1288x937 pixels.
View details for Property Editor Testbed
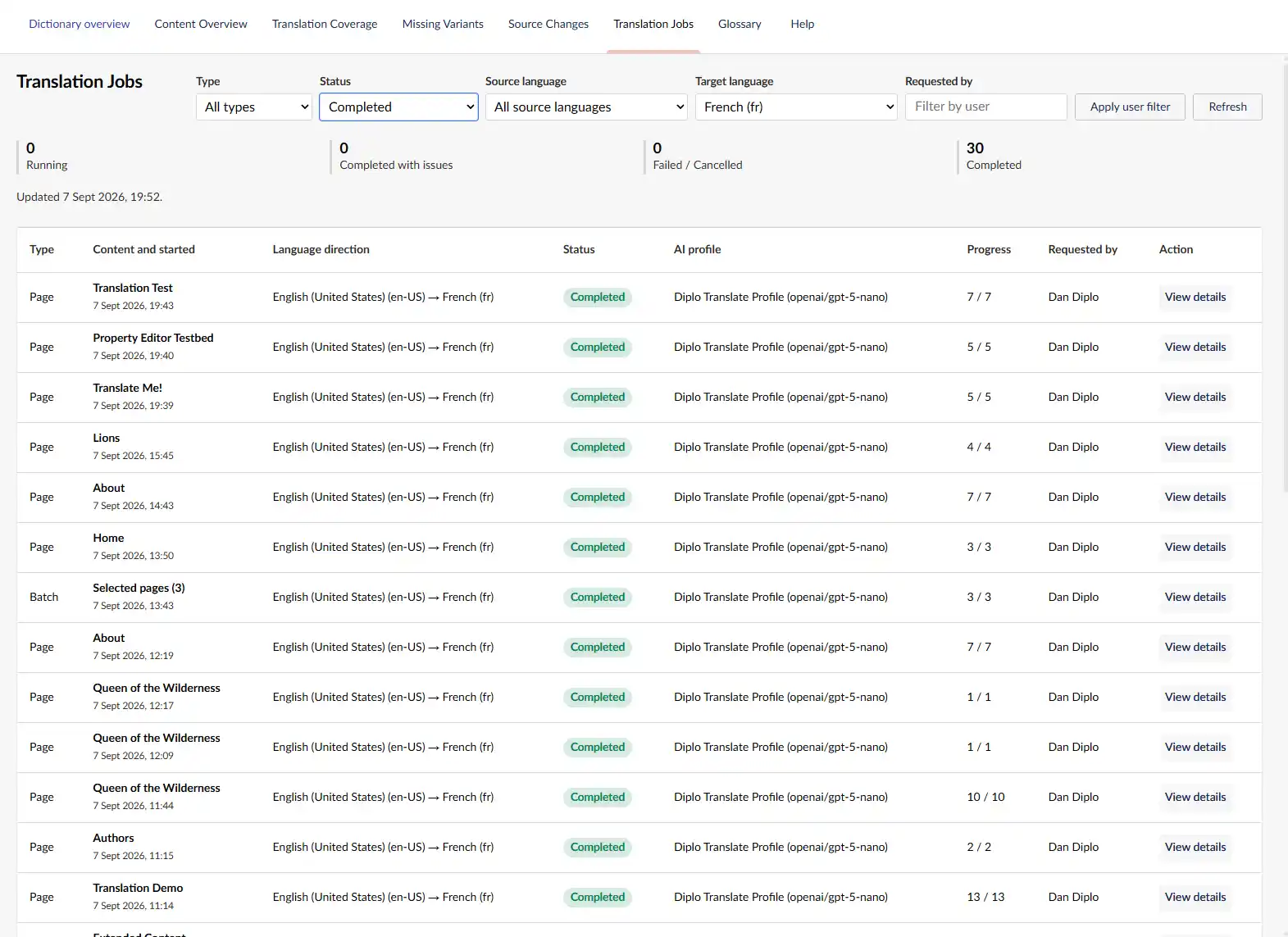coord(1195,347)
